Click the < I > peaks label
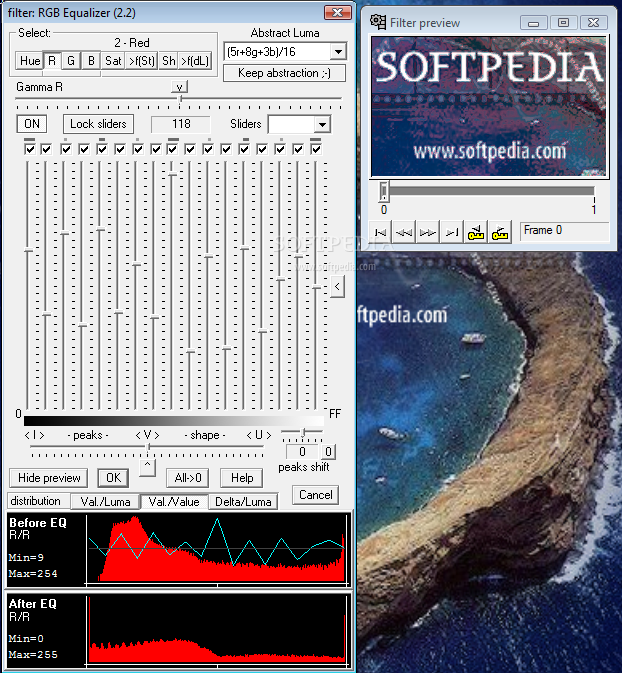Screen dimensions: 622x673 pyautogui.click(x=34, y=435)
